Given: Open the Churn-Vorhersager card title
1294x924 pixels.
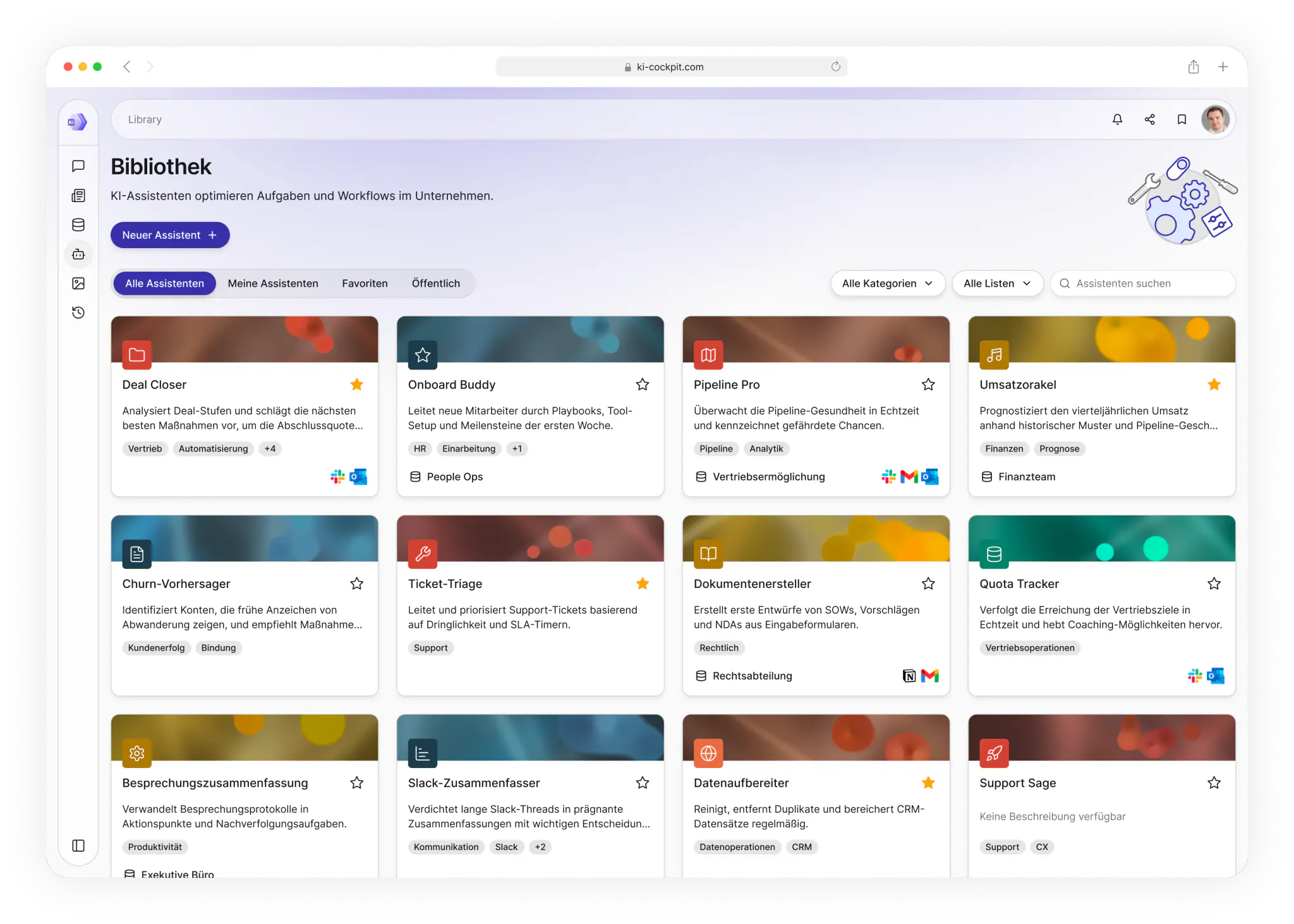Looking at the screenshot, I should point(176,584).
